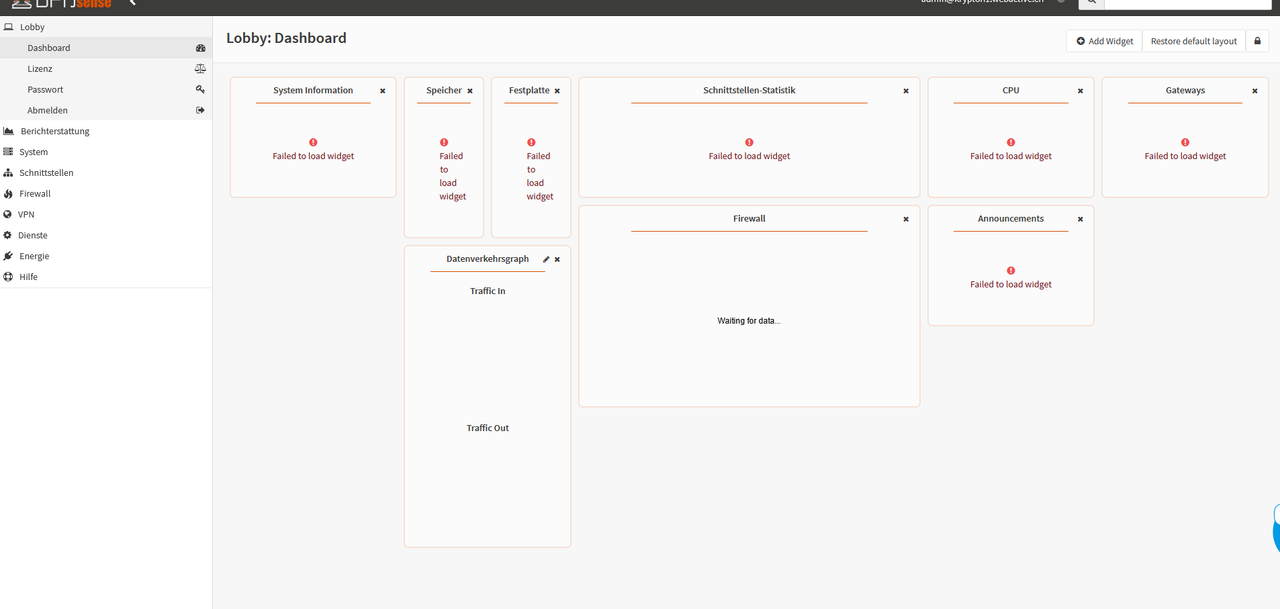Click the Lizenz balance-scale icon
Image resolution: width=1280 pixels, height=609 pixels.
[x=200, y=69]
